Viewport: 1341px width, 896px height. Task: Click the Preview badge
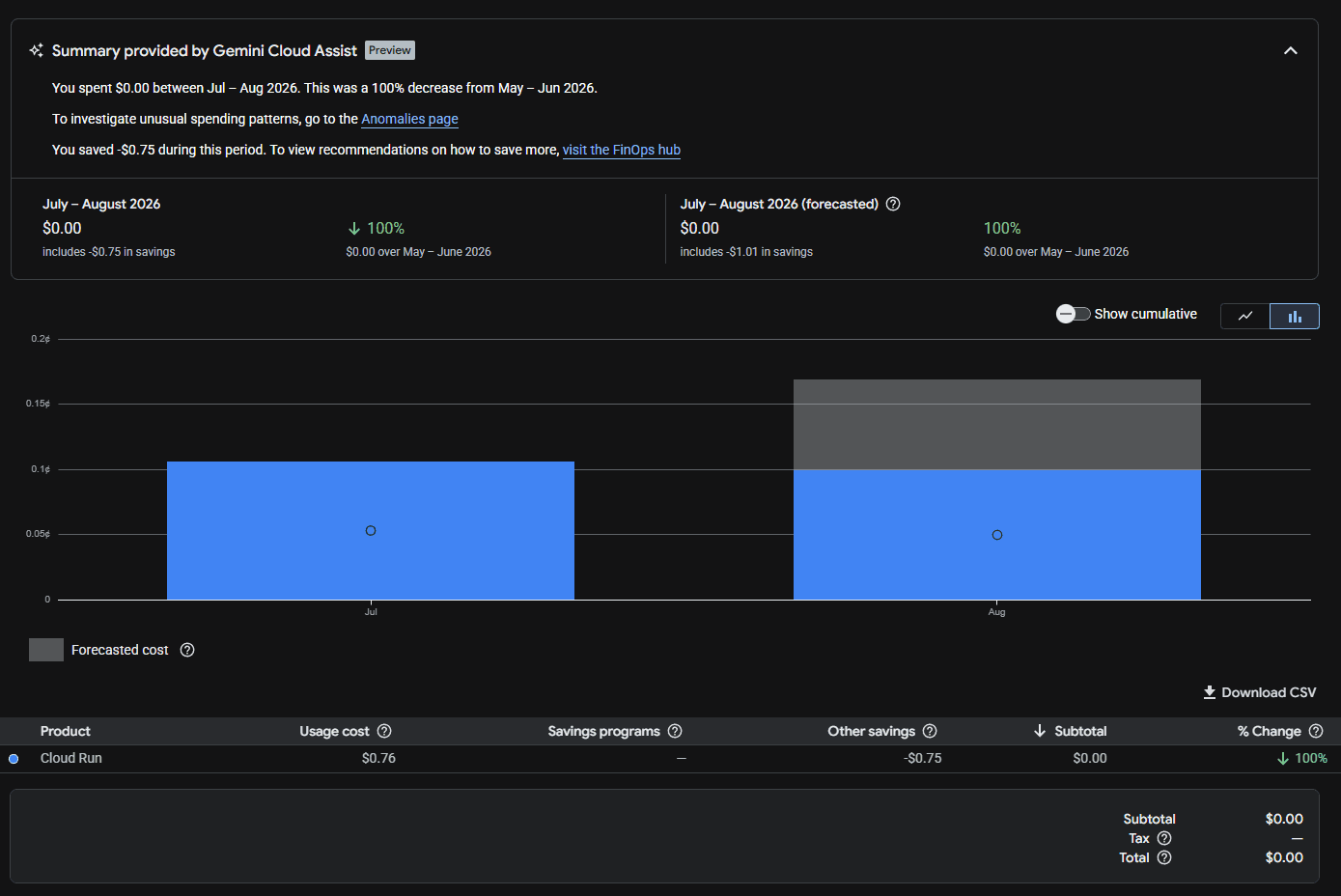coord(390,50)
